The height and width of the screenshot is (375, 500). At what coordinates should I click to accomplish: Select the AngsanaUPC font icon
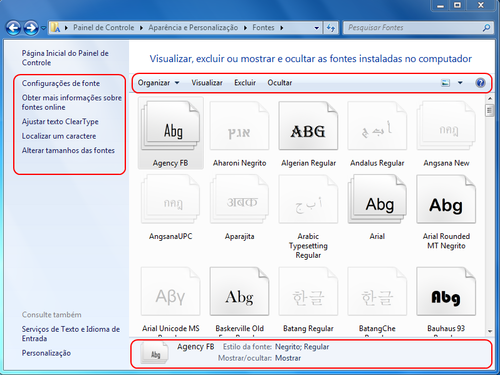tap(171, 199)
